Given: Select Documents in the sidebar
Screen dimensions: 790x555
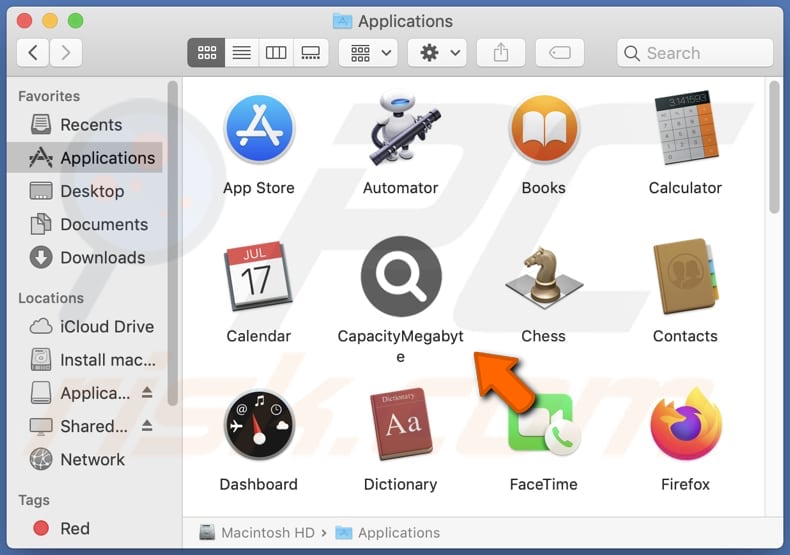Looking at the screenshot, I should (86, 224).
